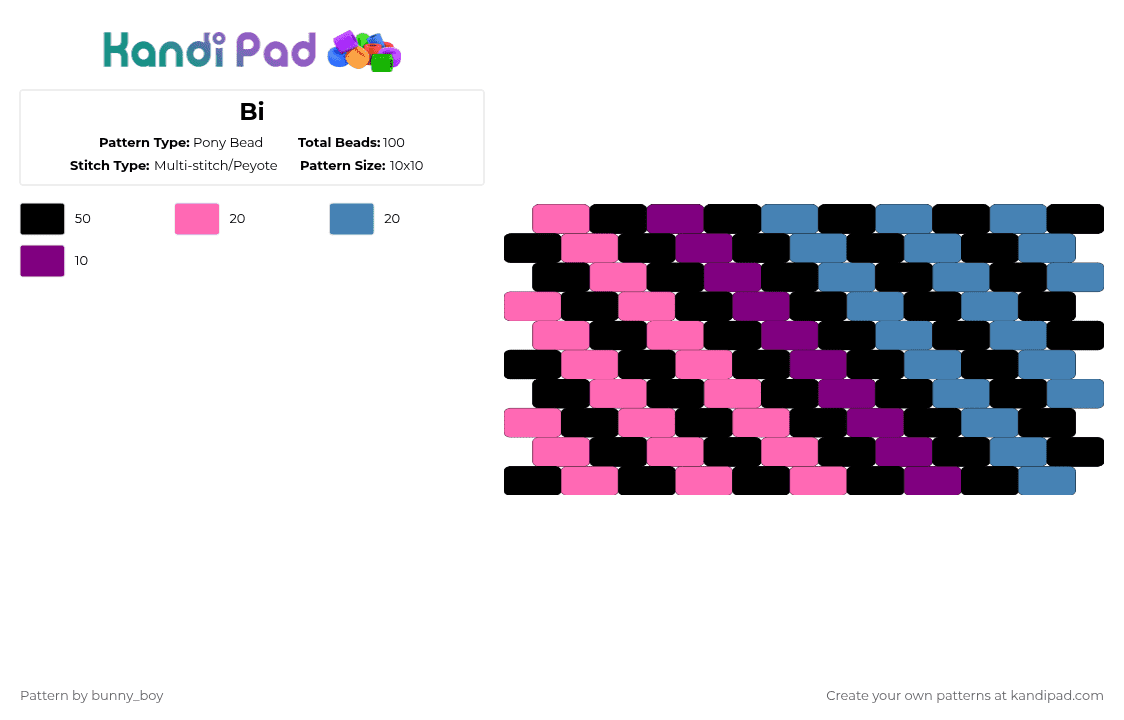Viewport: 1124px width, 720px height.
Task: Select the blue color swatch labeled 20
Action: point(352,219)
